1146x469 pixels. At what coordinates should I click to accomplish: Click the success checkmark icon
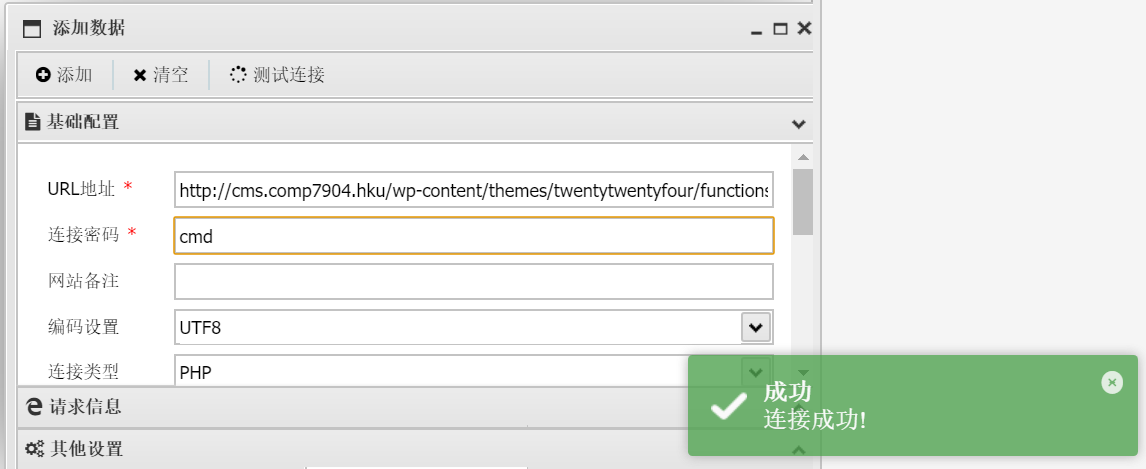pos(728,405)
